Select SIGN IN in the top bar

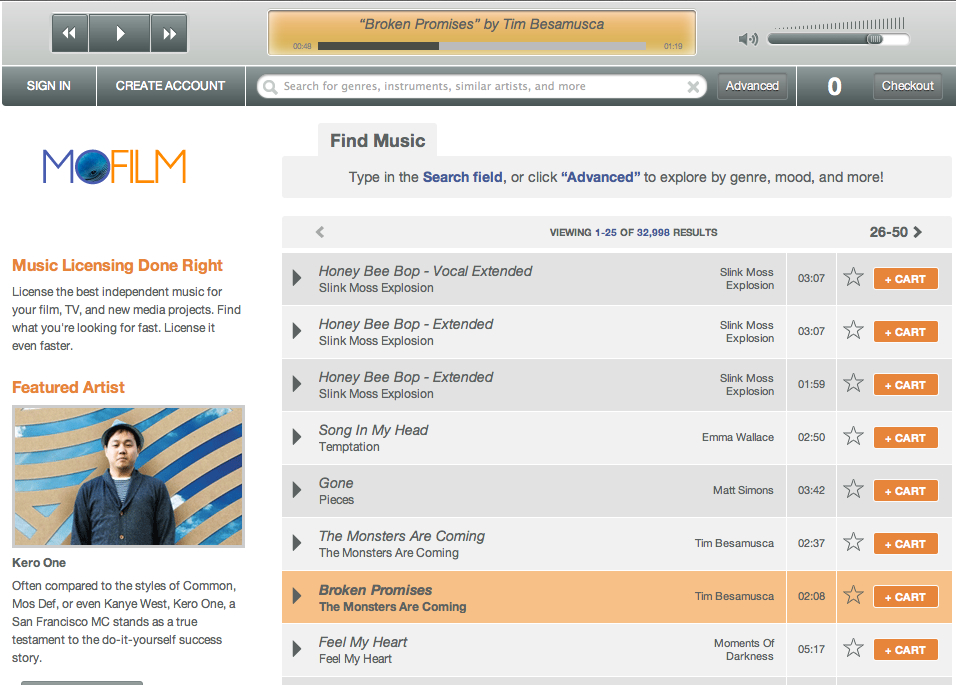pyautogui.click(x=48, y=86)
